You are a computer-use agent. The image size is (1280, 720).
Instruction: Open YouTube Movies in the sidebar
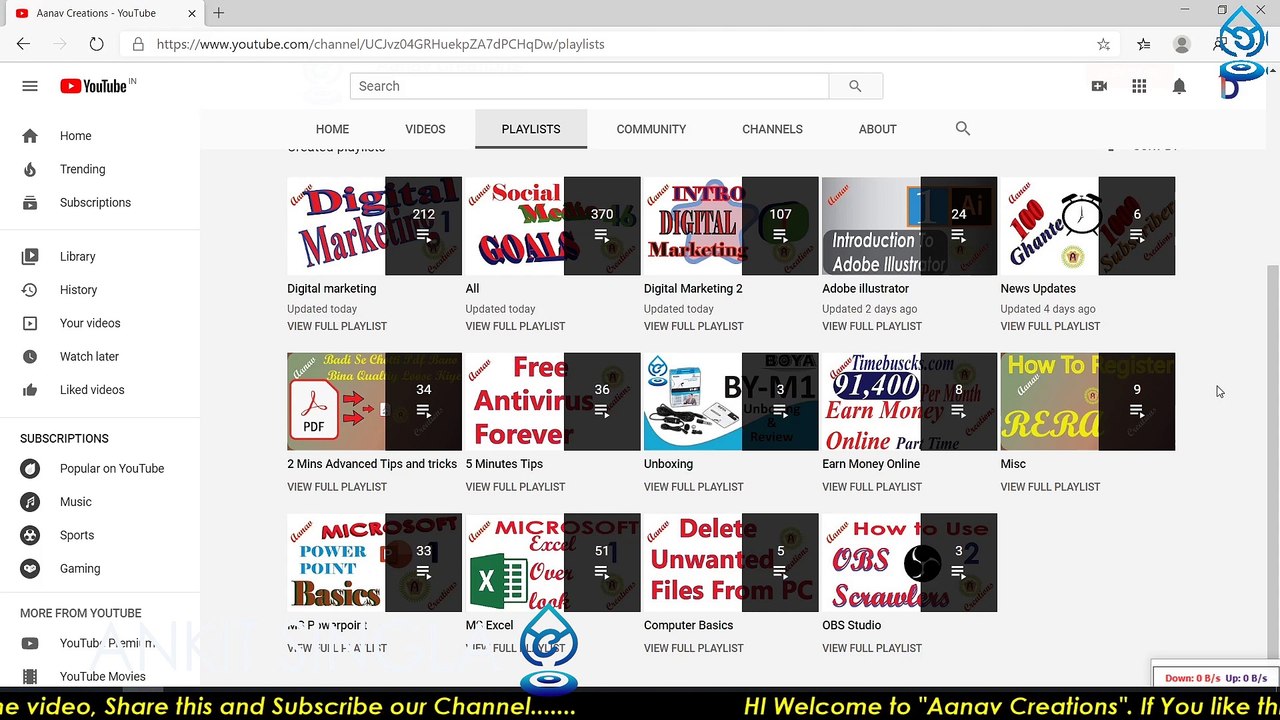[x=102, y=677]
